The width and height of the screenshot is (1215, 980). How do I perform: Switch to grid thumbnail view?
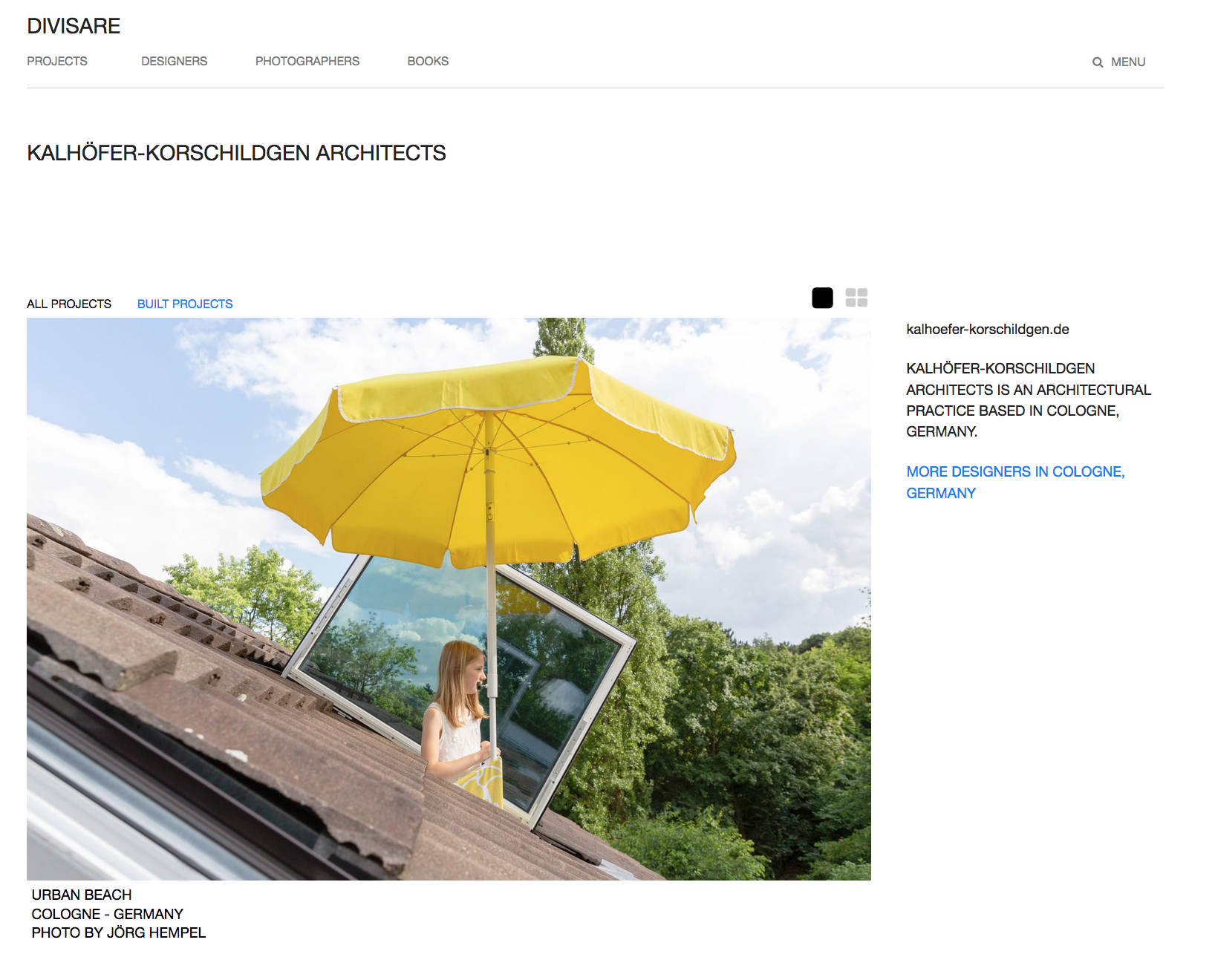coord(856,298)
